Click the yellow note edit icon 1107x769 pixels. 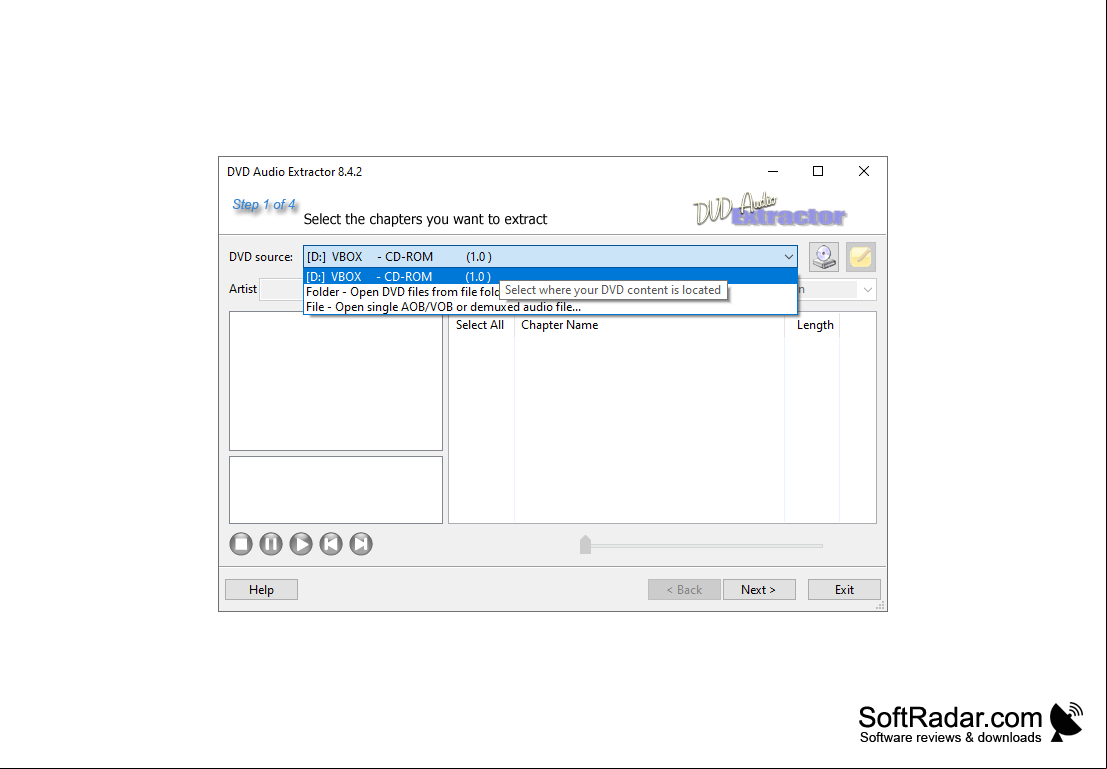click(x=861, y=256)
